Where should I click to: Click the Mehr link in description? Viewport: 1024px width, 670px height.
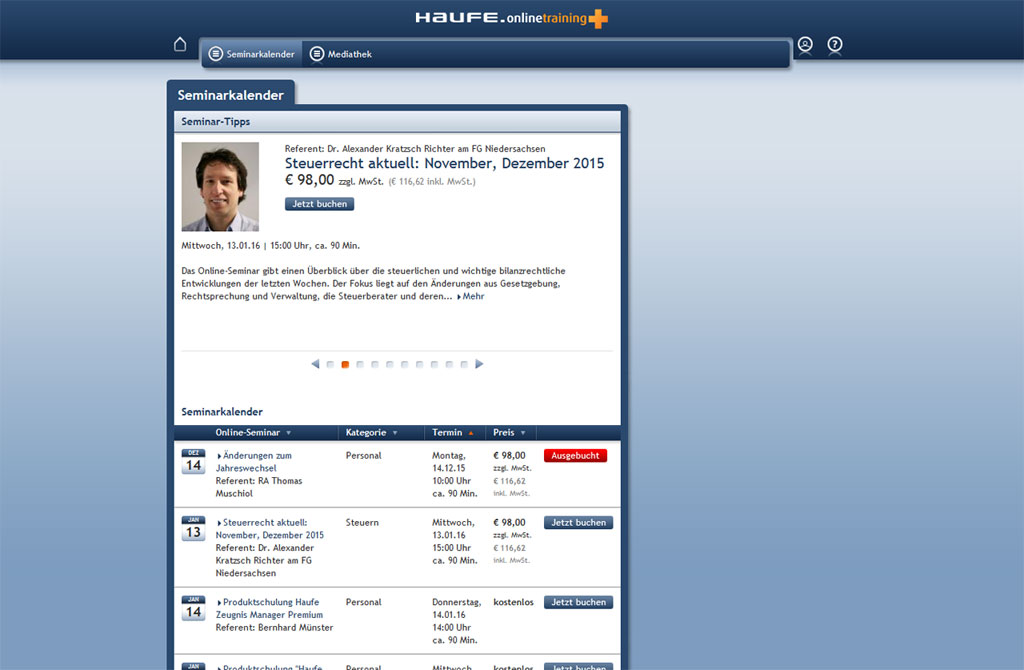tap(471, 296)
